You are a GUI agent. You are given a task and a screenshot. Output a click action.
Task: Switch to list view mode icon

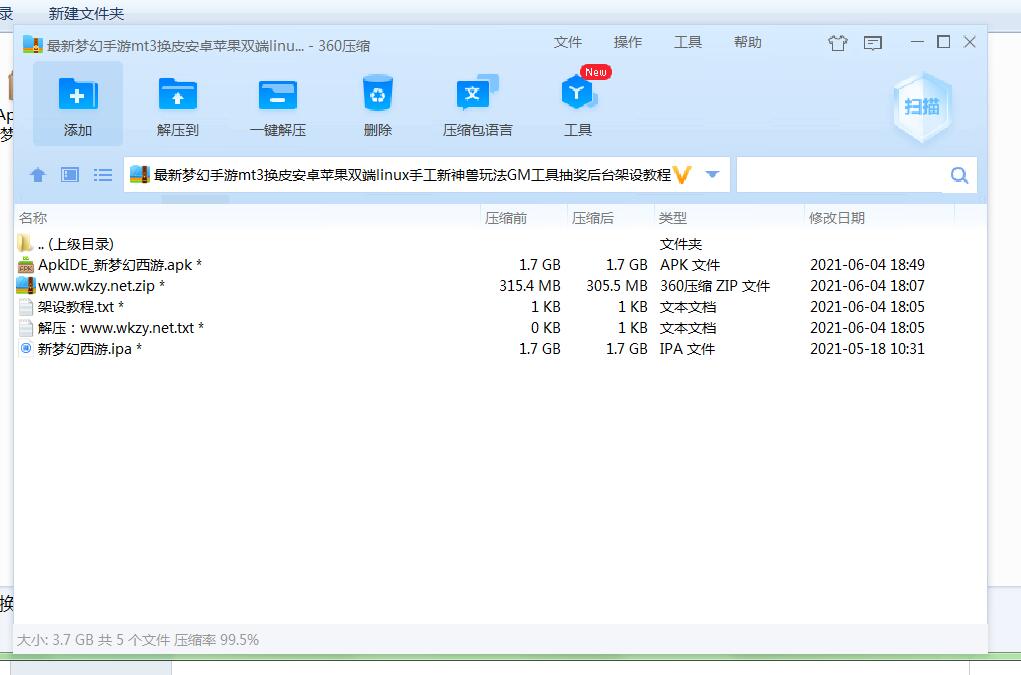coord(103,175)
